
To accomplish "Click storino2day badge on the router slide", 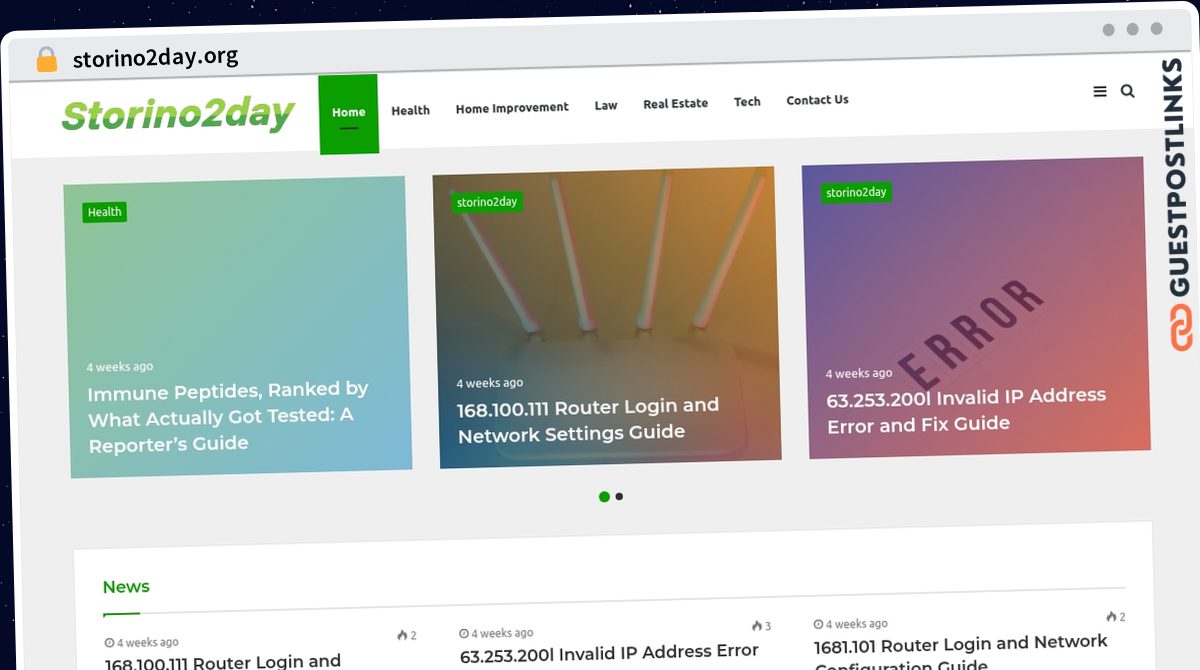I will coord(487,202).
